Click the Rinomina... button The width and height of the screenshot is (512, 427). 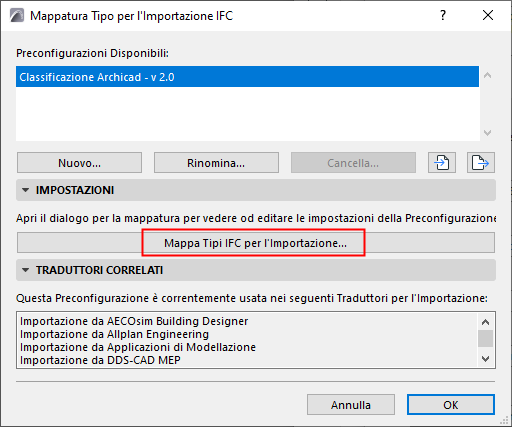coord(216,163)
